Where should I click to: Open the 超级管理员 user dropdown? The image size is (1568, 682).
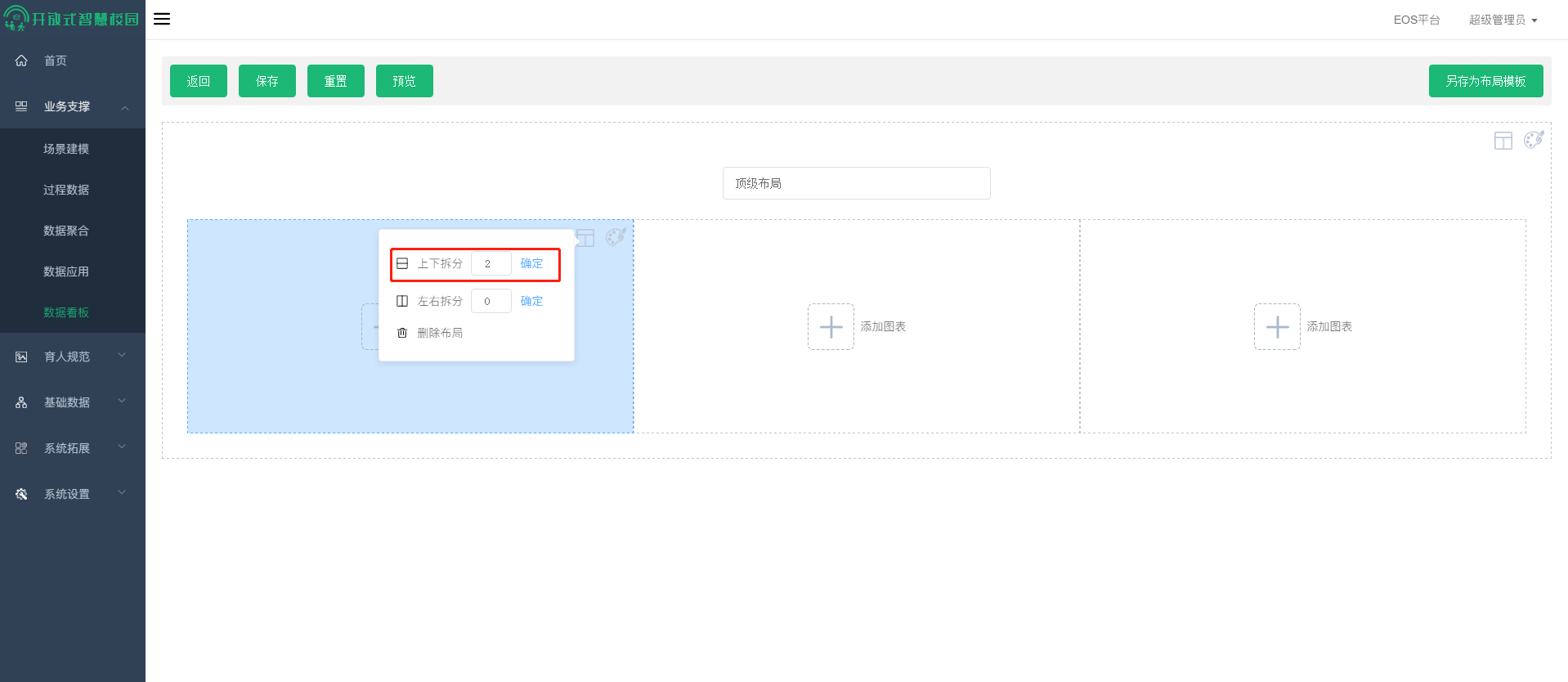1503,20
